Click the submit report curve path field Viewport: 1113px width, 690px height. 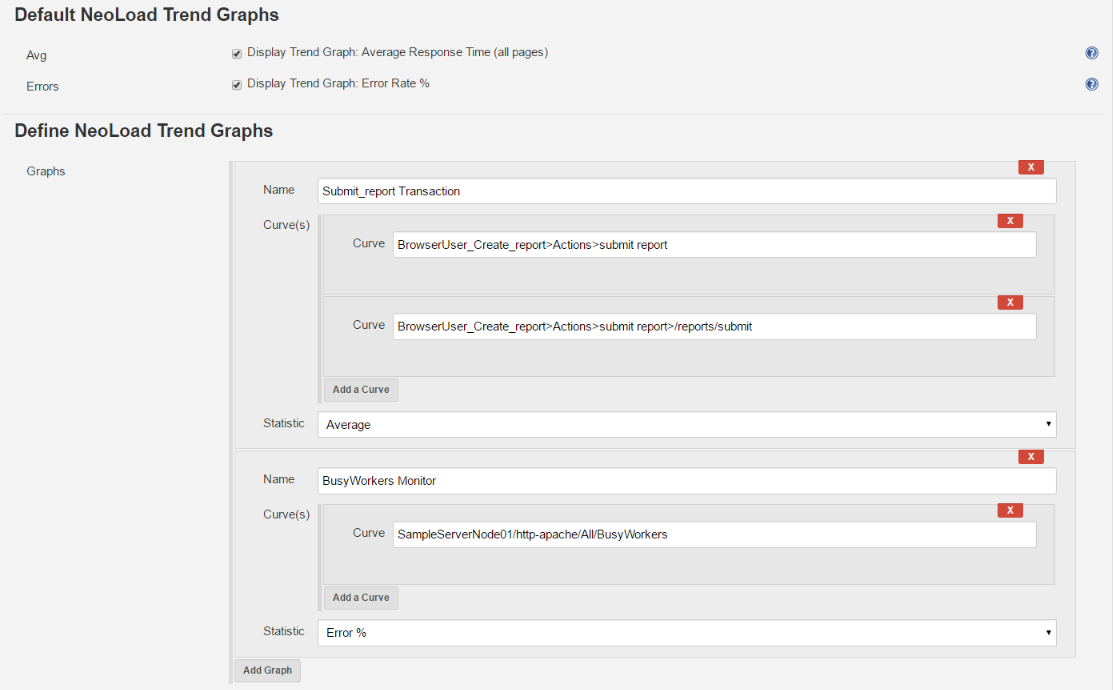714,245
